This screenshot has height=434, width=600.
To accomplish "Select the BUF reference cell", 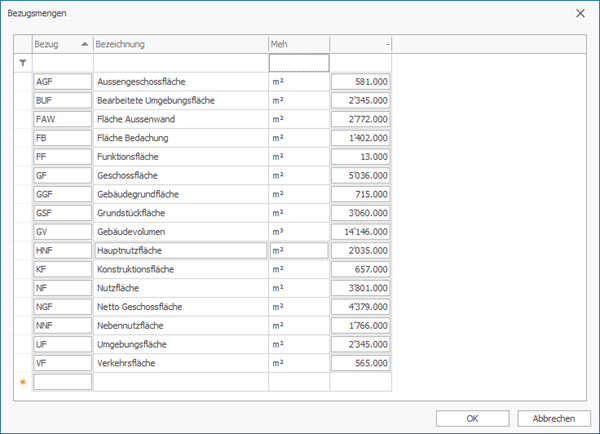I will click(62, 100).
